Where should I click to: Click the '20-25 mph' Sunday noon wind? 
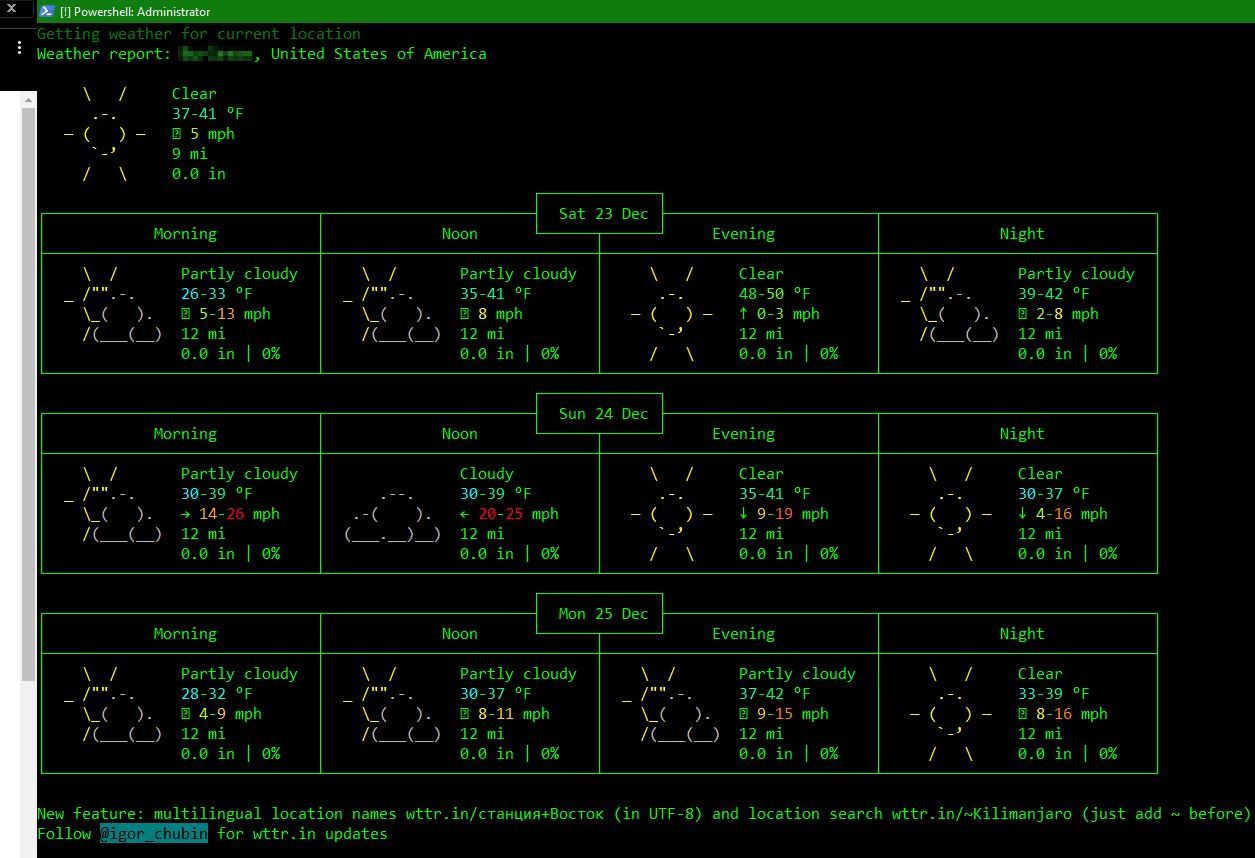[x=518, y=514]
